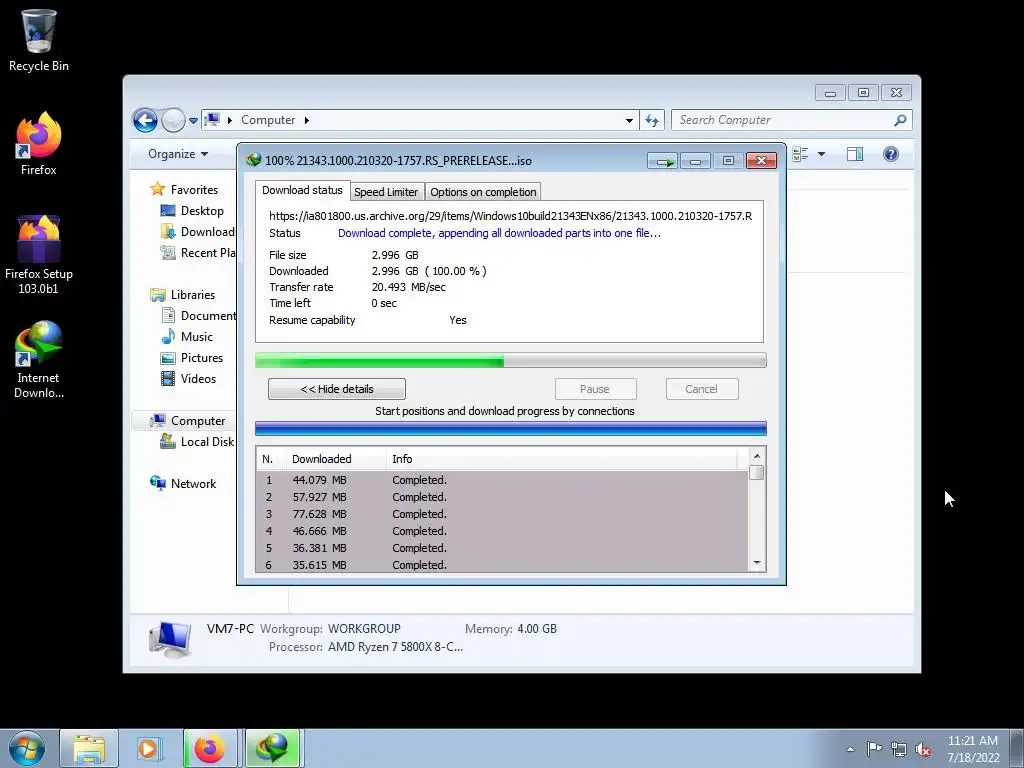Expand the address bar history dropdown
The image size is (1024, 768).
(629, 120)
